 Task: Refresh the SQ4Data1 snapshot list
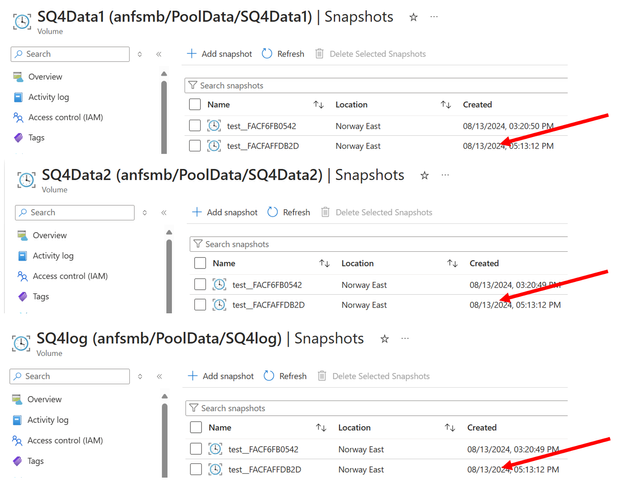[x=283, y=54]
